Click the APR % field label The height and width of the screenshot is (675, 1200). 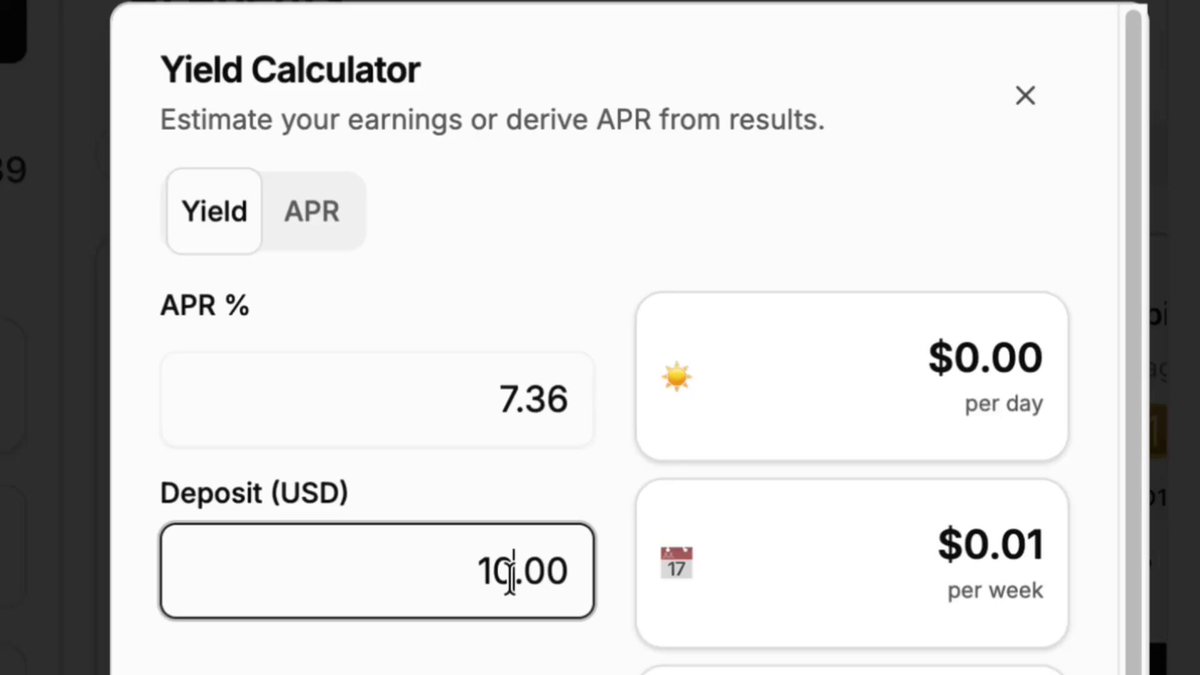coord(204,306)
